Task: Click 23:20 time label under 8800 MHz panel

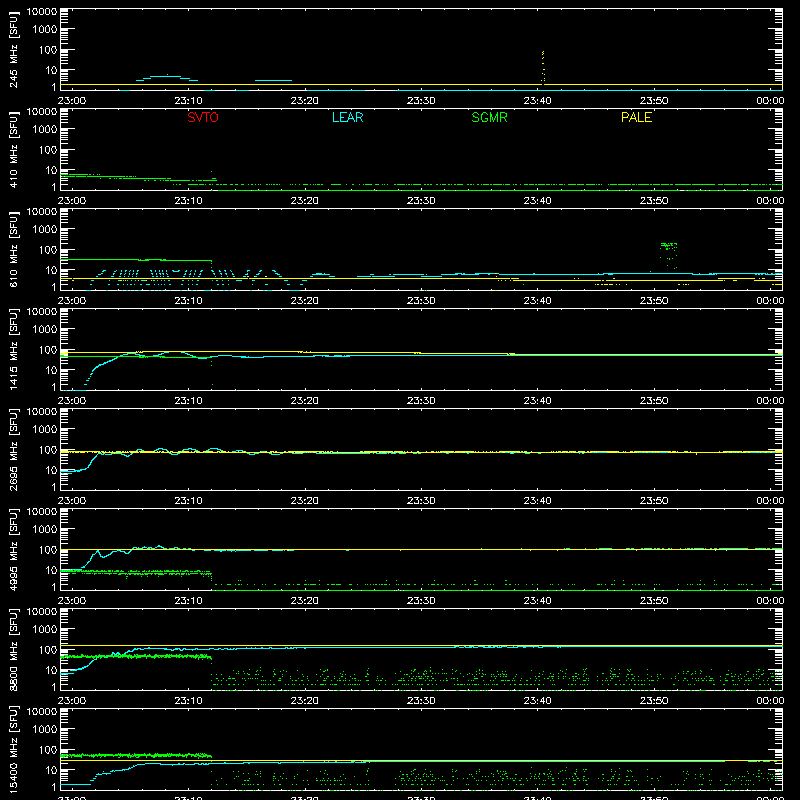Action: [305, 701]
